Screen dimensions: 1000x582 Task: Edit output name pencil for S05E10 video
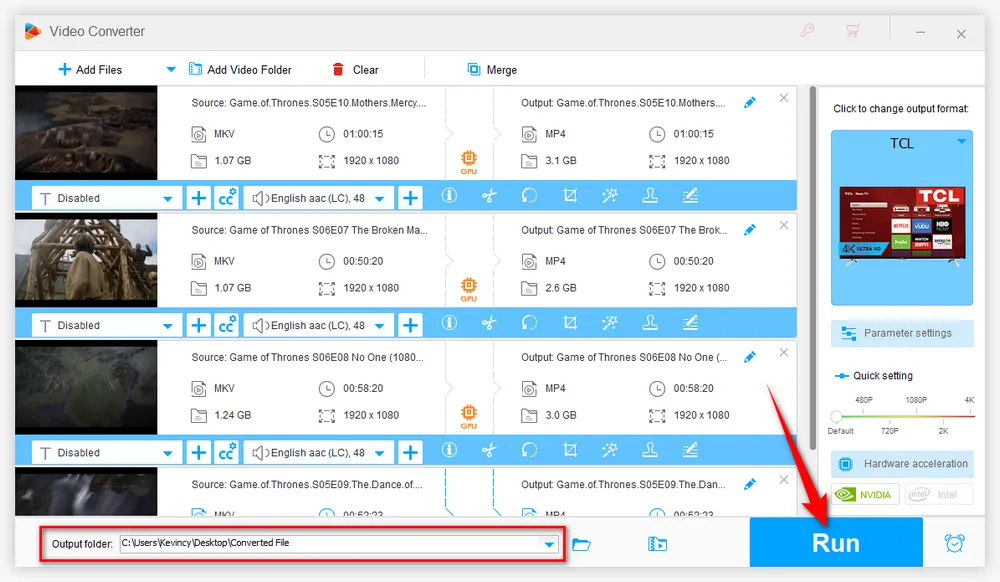750,103
